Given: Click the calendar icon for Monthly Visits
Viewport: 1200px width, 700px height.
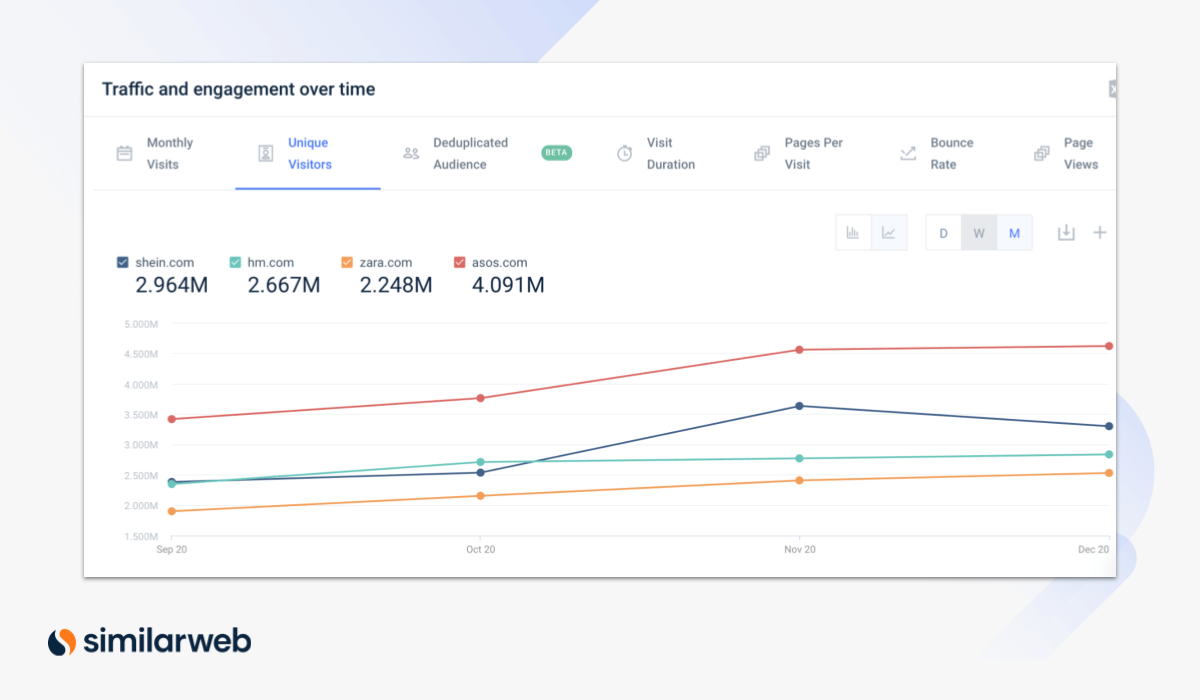Looking at the screenshot, I should click(125, 154).
